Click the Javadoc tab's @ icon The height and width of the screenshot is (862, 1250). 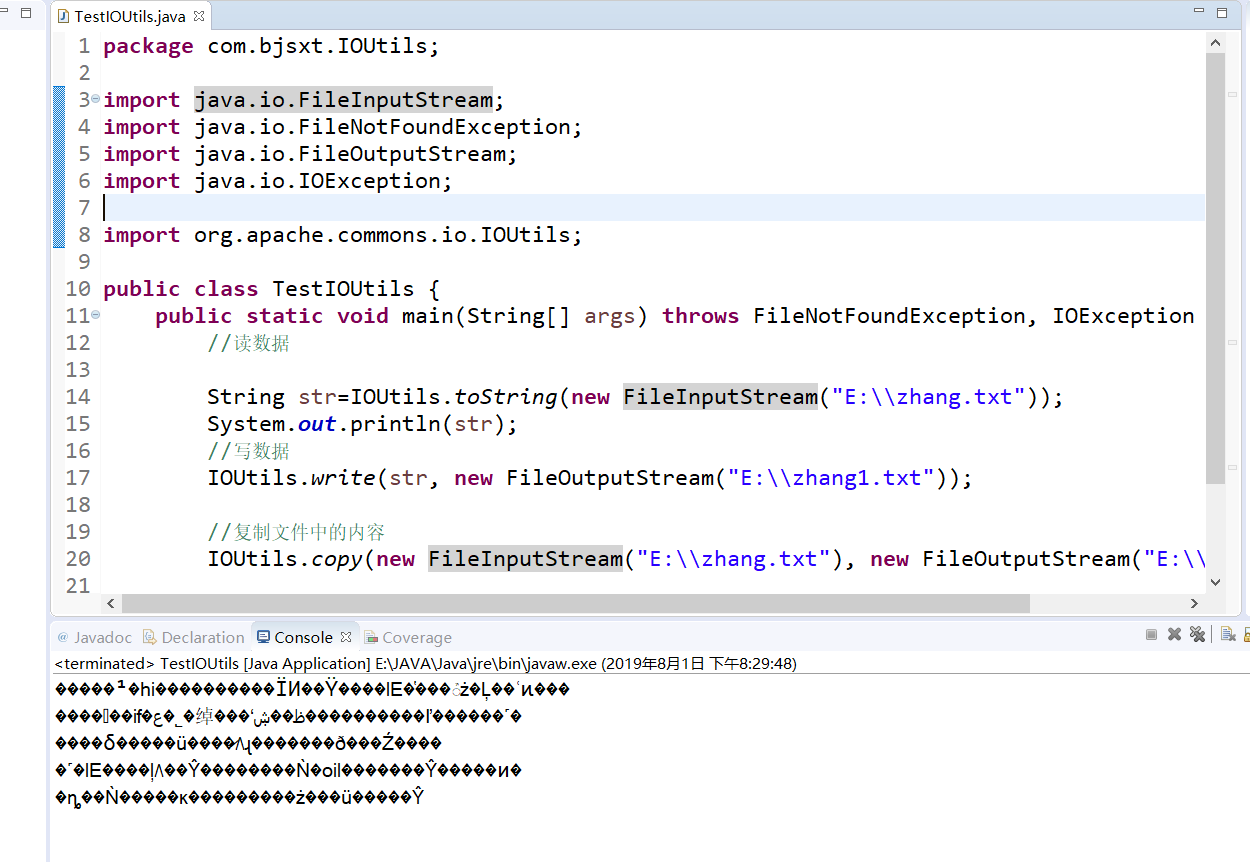(x=63, y=637)
